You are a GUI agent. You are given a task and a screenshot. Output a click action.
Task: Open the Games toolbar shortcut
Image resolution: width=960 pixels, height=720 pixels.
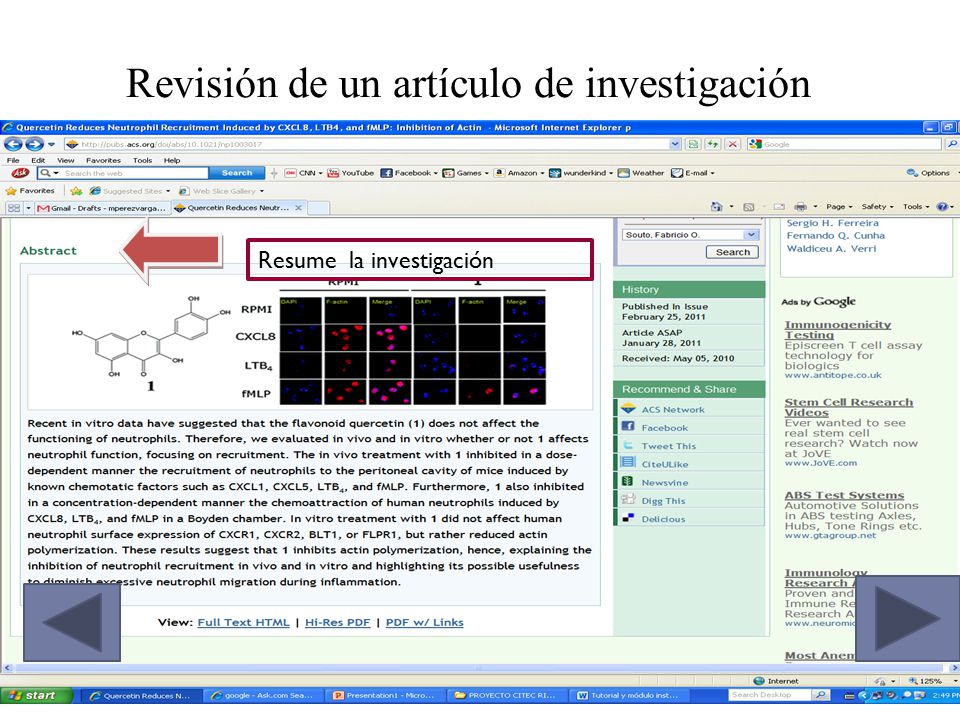pyautogui.click(x=465, y=173)
